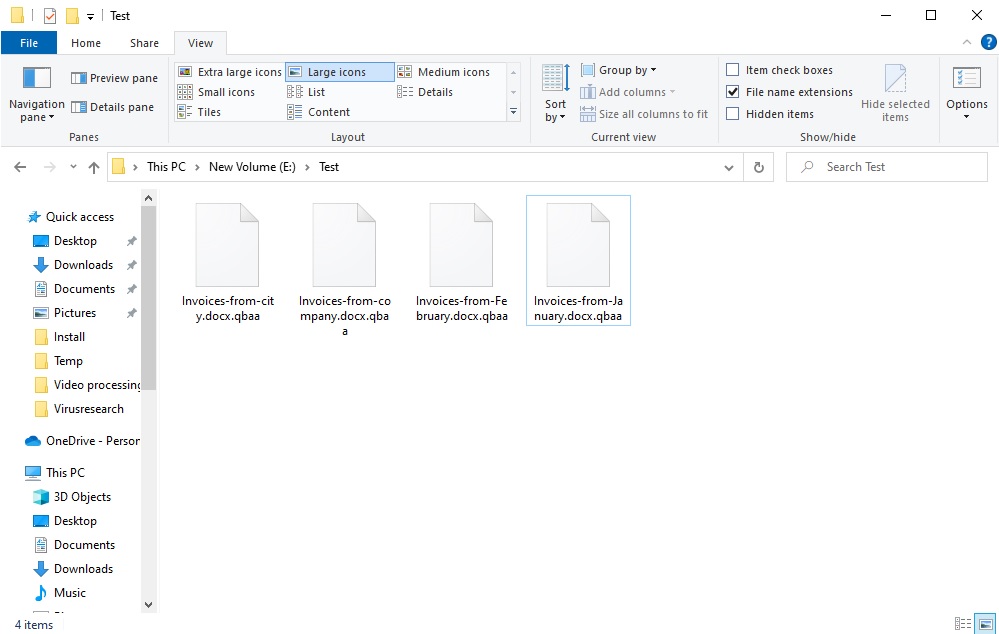The height and width of the screenshot is (634, 999).
Task: Open the Sort by menu
Action: pos(555,93)
